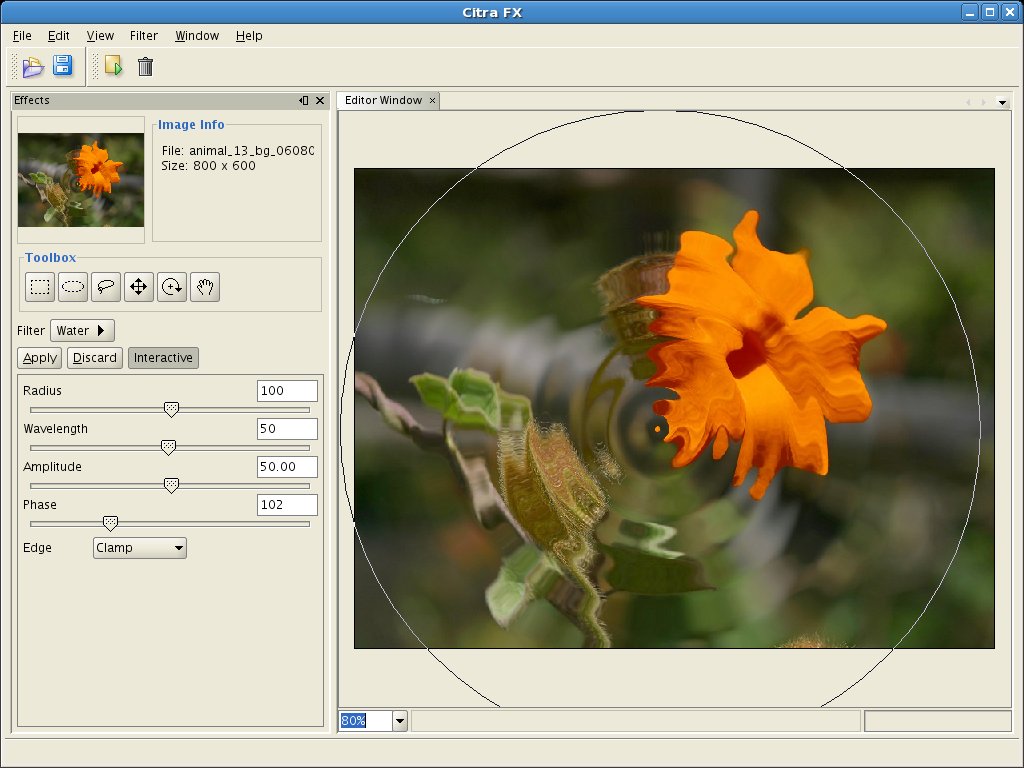The image size is (1024, 768).
Task: Activate the Move tool in the Toolbox
Action: click(138, 287)
